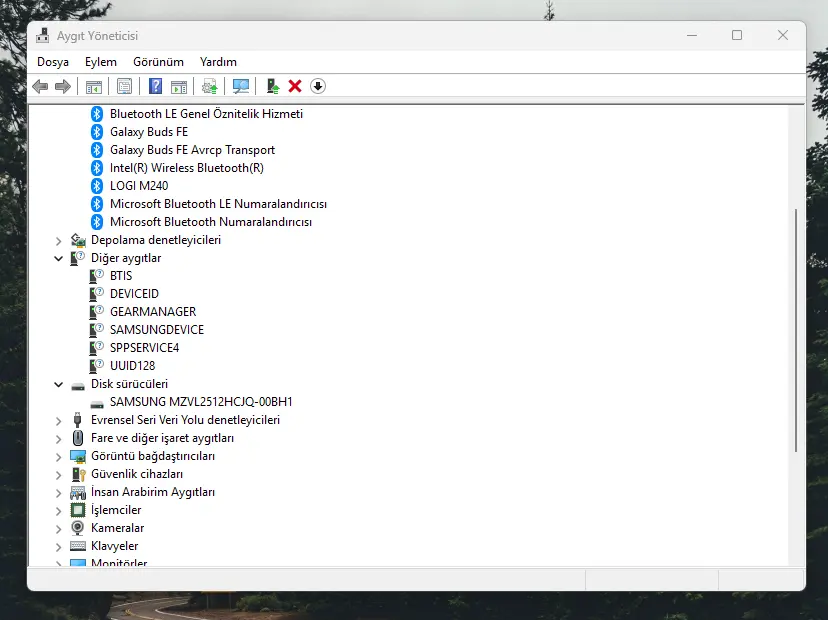Expand Görüntü bağdaştırıcıları node
The height and width of the screenshot is (620, 828).
(x=58, y=457)
